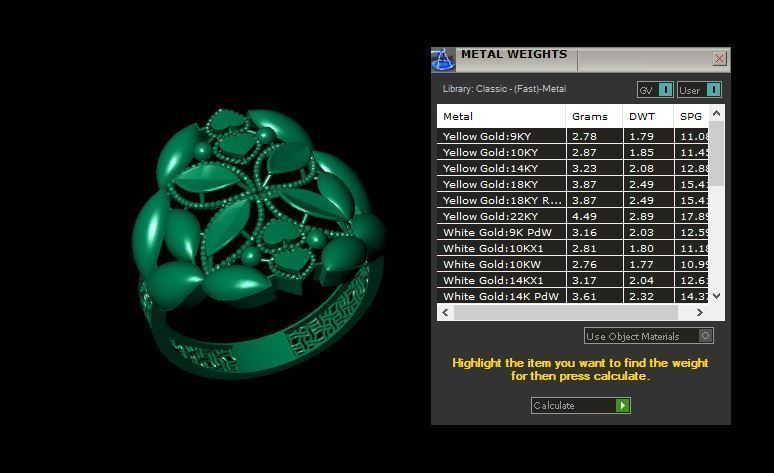The height and width of the screenshot is (473, 774).
Task: Click the Library: Classic - (Fast)-Metal label
Action: (504, 89)
